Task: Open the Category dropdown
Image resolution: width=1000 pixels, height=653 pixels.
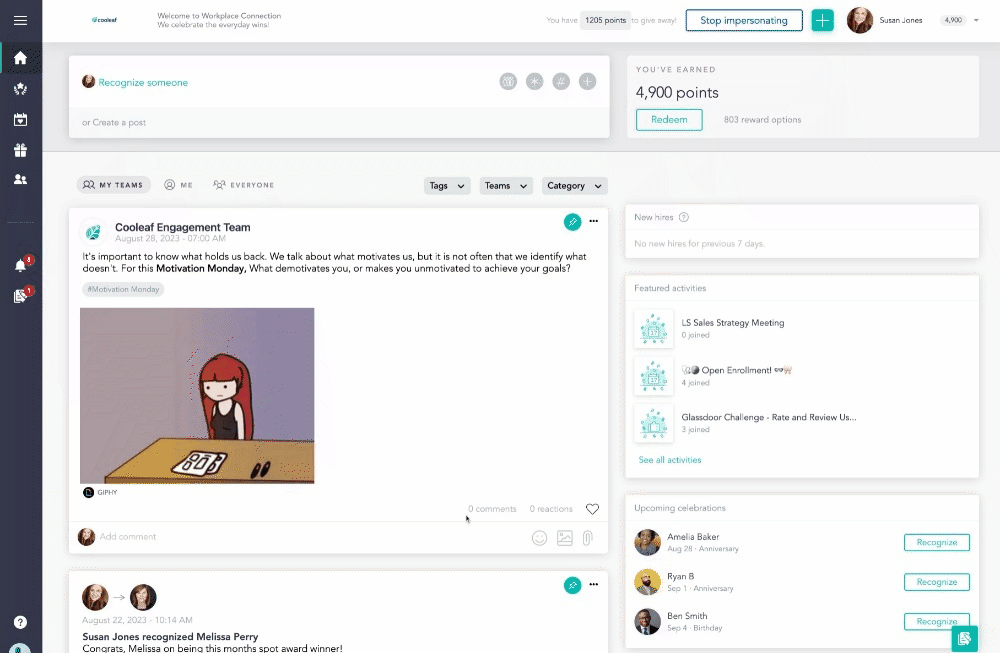Action: tap(574, 186)
